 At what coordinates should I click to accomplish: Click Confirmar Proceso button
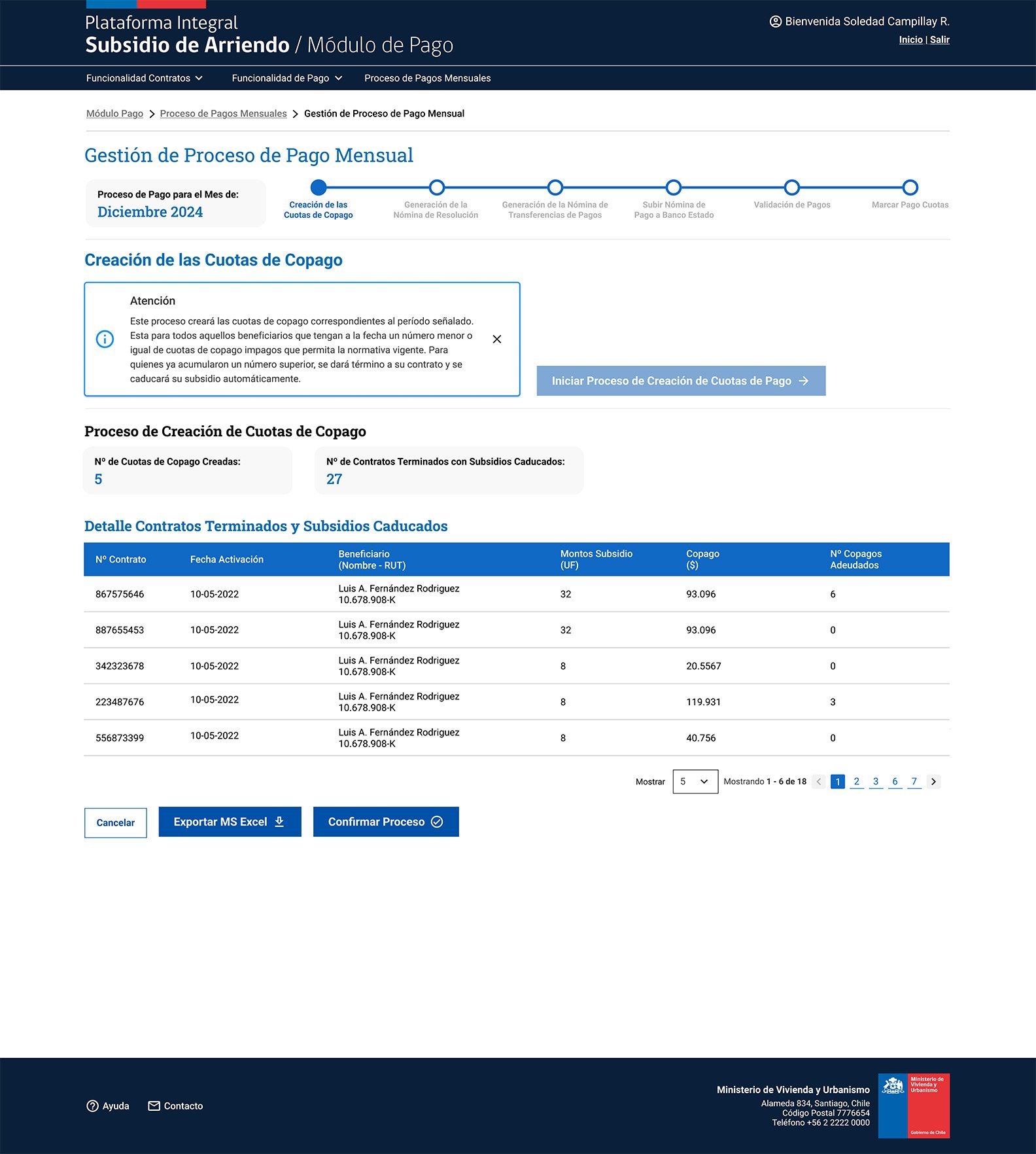point(386,822)
